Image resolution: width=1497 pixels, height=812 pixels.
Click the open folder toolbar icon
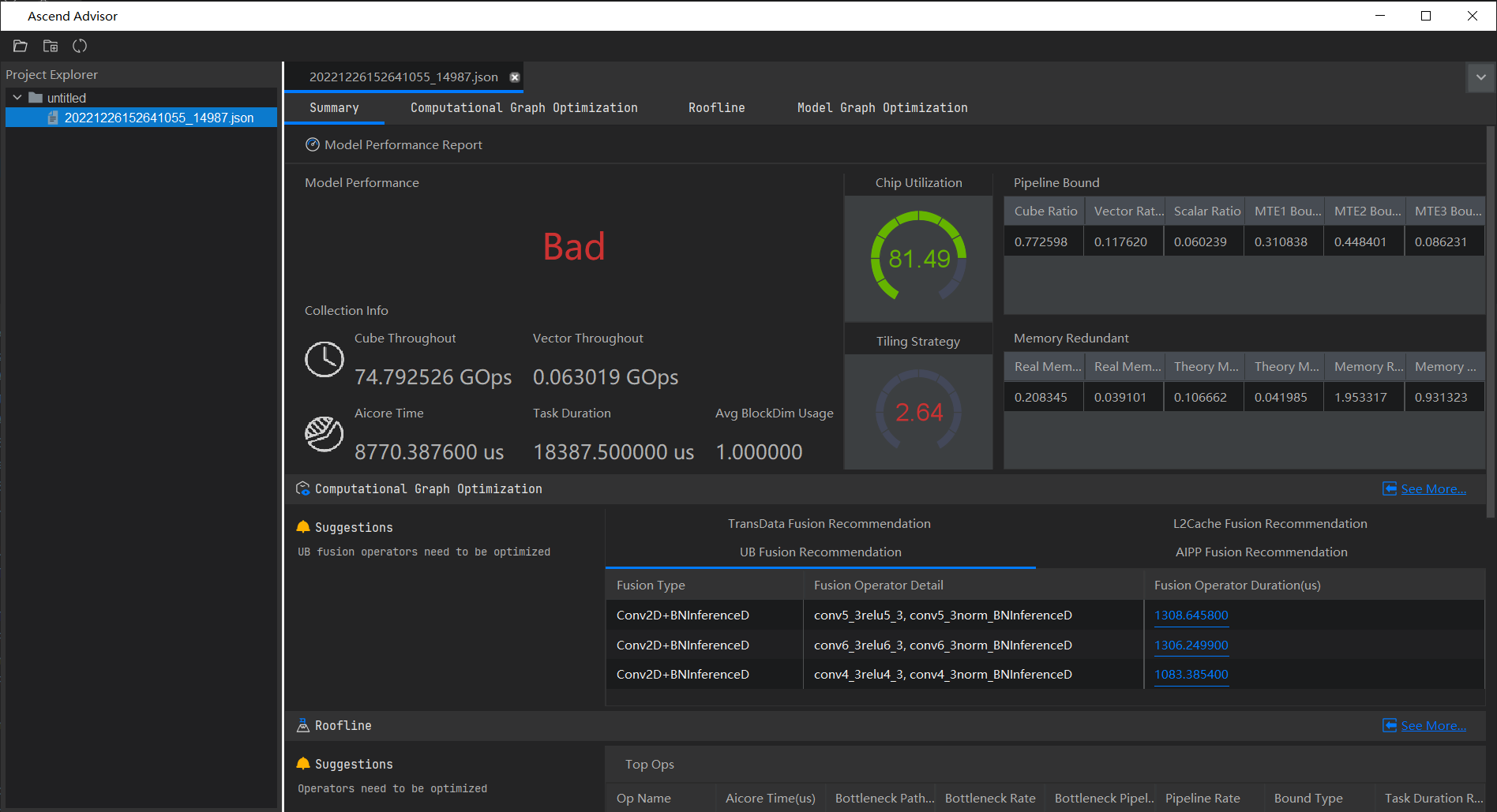pos(21,46)
